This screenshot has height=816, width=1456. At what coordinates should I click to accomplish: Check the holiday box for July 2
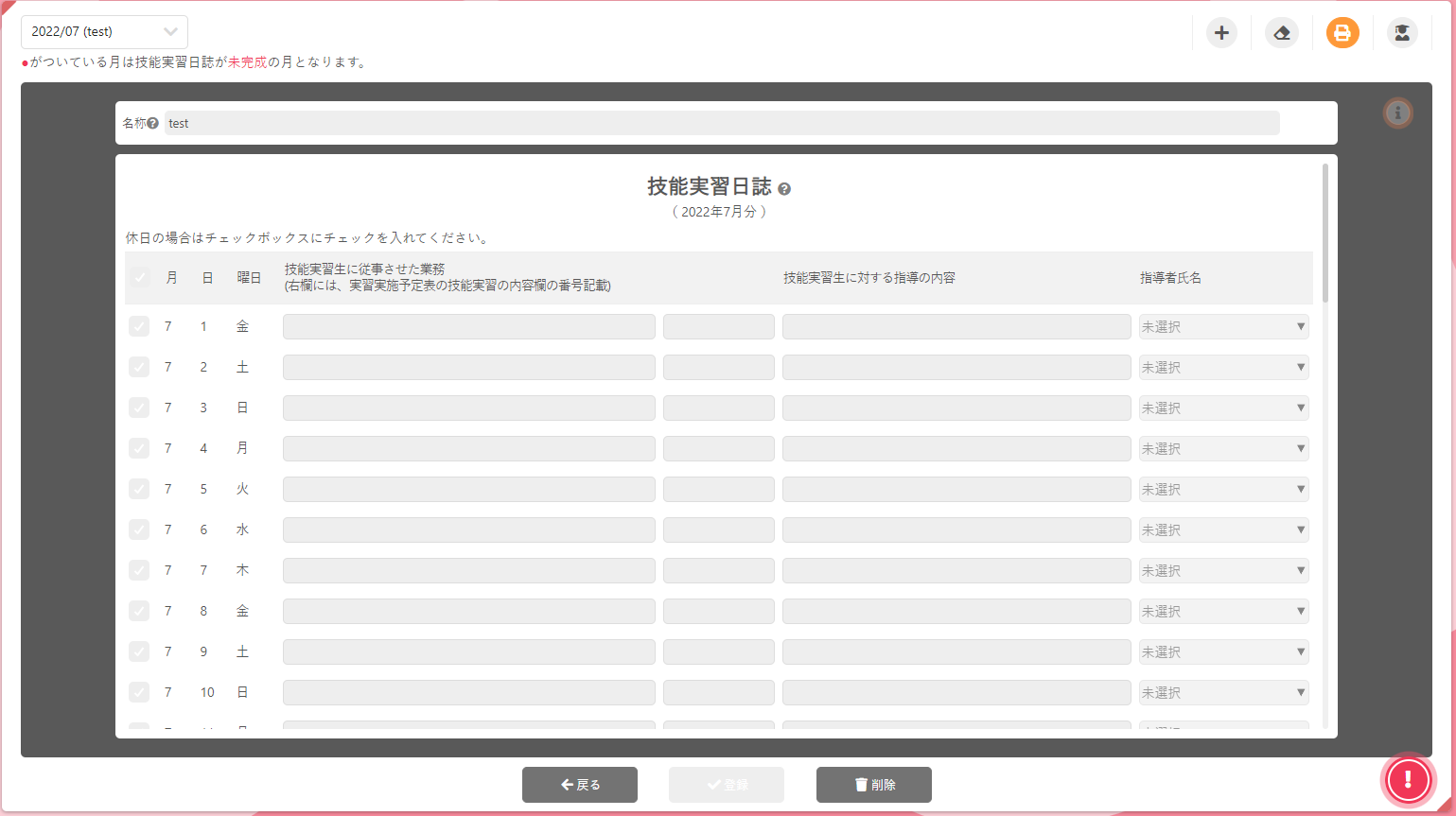pos(139,367)
